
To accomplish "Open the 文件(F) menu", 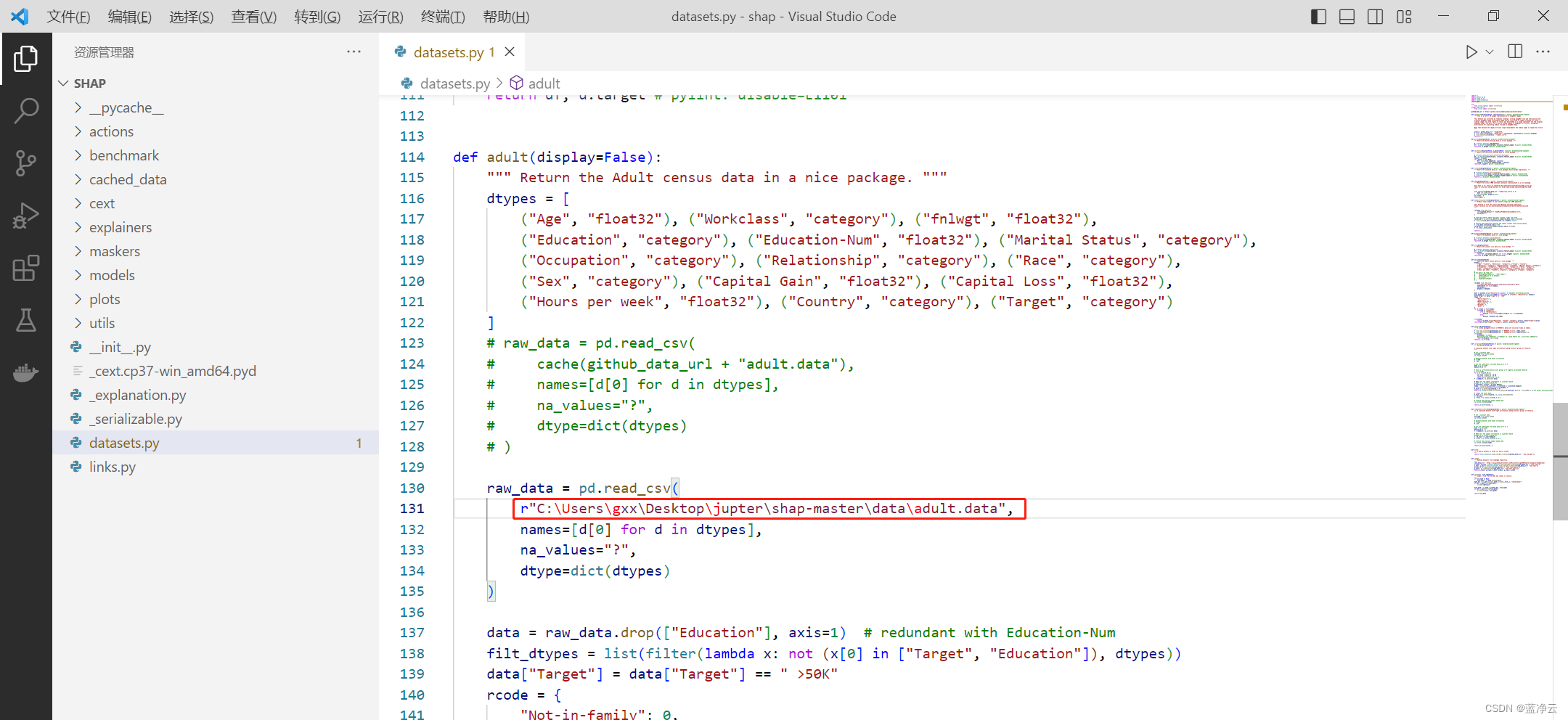I will coord(68,16).
